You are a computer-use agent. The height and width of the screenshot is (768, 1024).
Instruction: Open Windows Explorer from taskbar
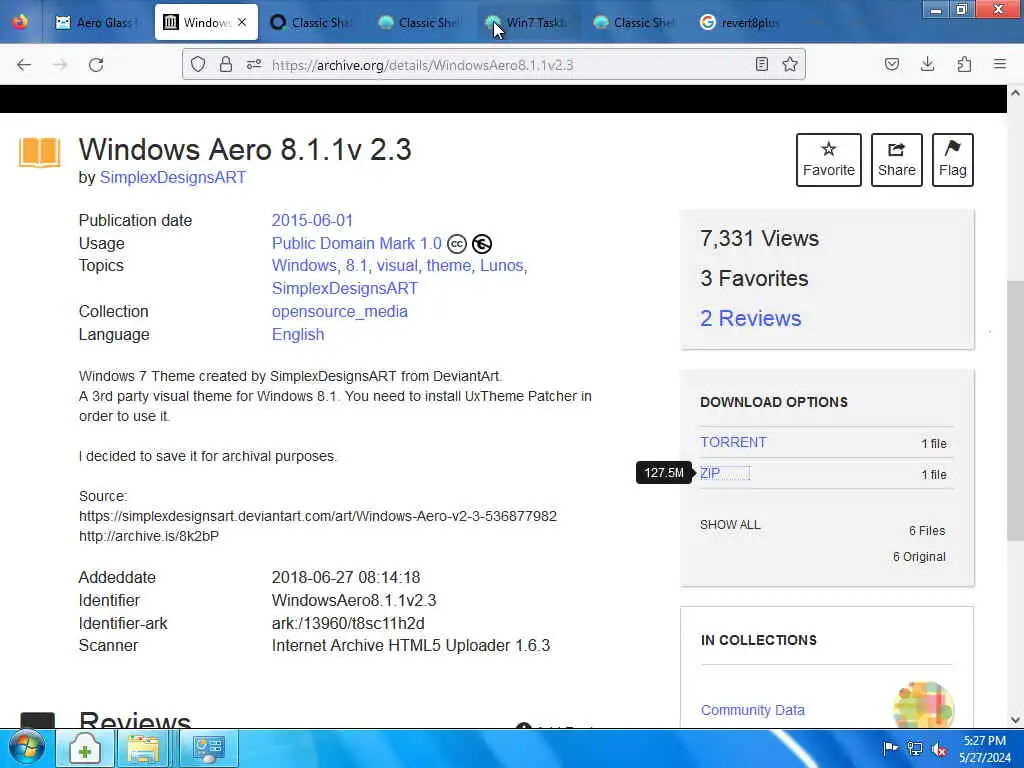coord(144,748)
